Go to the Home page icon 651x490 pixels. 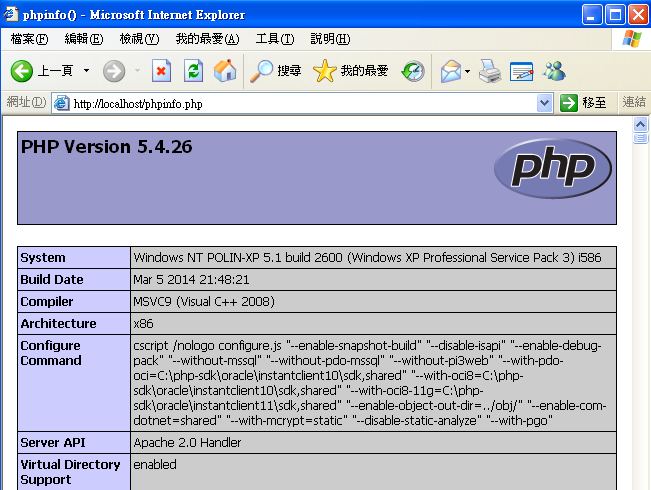tap(225, 71)
